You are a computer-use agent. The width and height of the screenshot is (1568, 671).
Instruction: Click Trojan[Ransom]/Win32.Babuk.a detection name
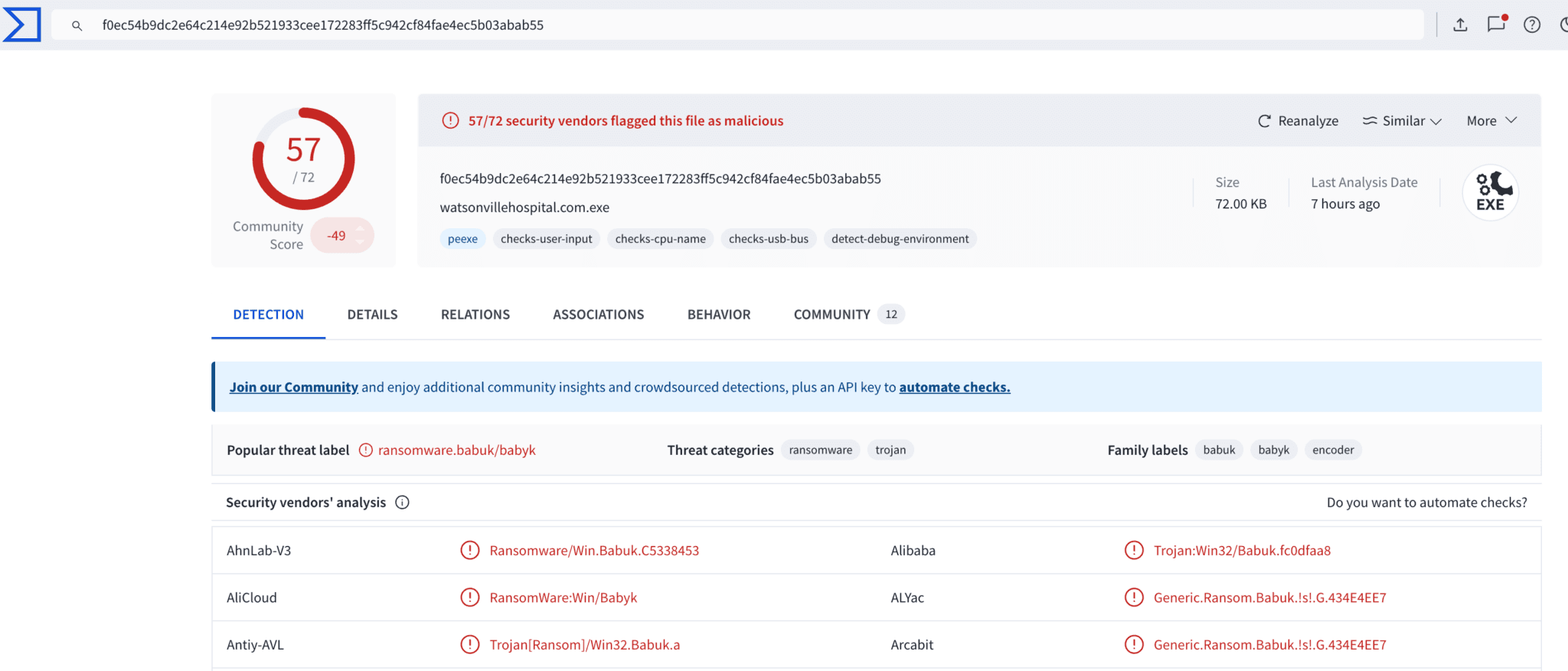pos(584,646)
